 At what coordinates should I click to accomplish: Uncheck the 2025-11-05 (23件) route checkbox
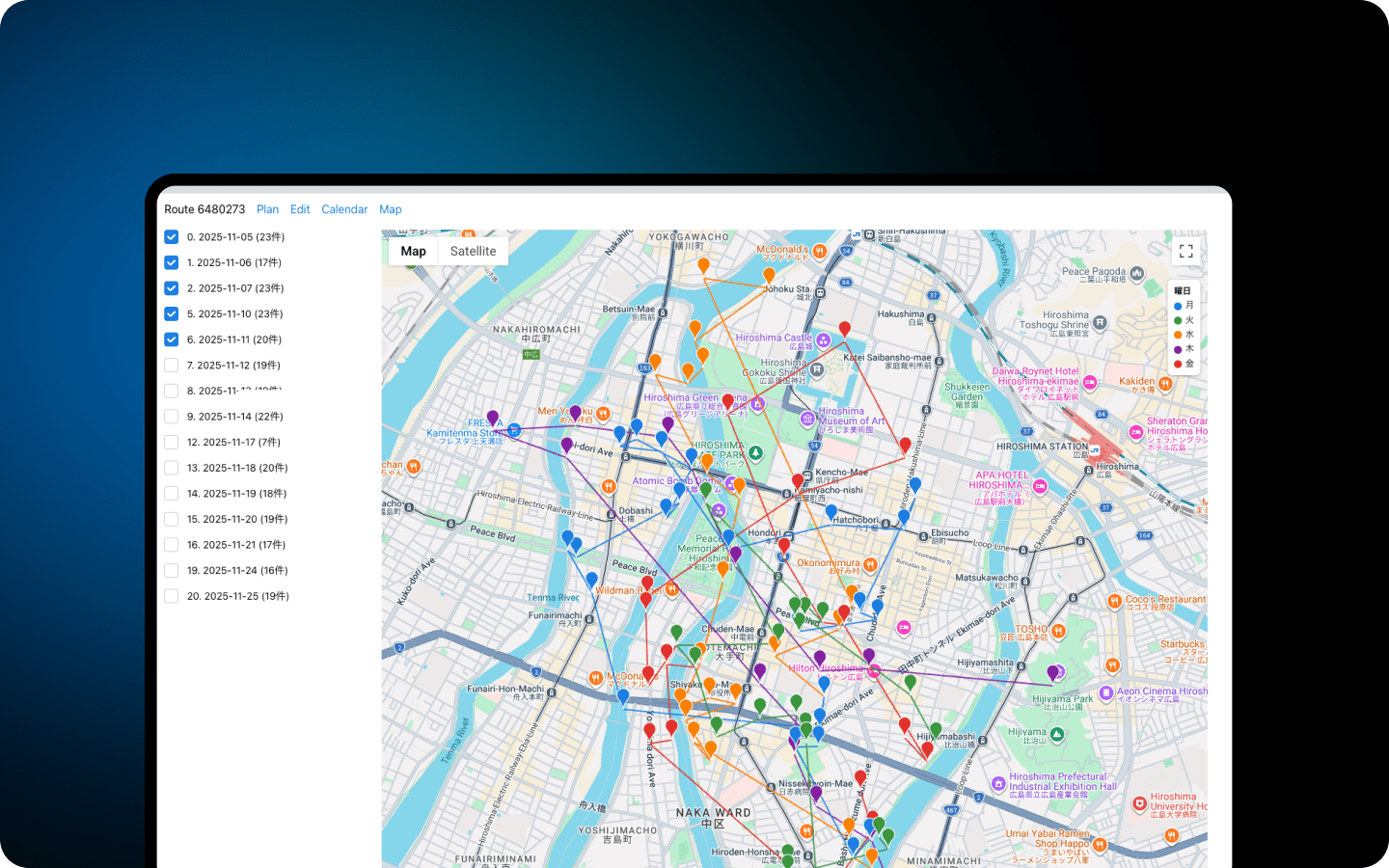pyautogui.click(x=171, y=237)
